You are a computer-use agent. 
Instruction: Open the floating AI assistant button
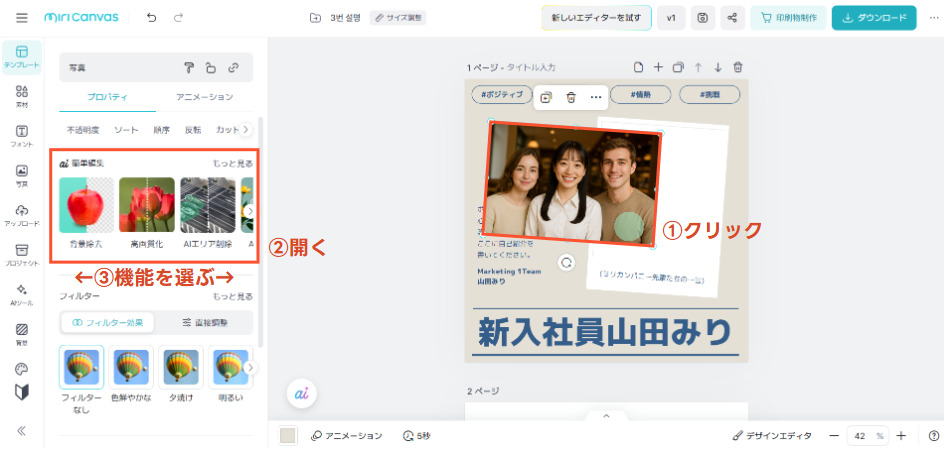[x=301, y=393]
